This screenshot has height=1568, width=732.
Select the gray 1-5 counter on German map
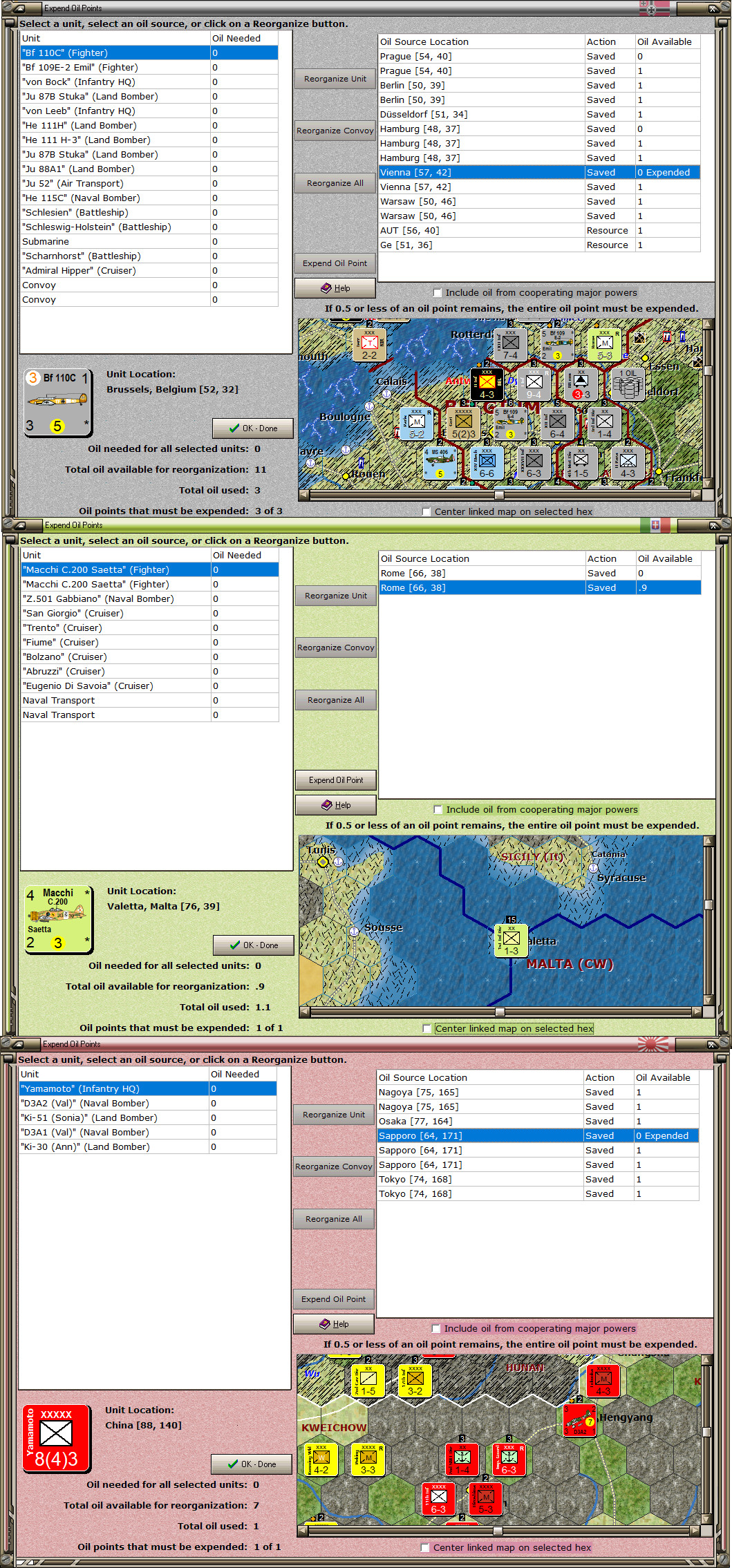coord(581,464)
